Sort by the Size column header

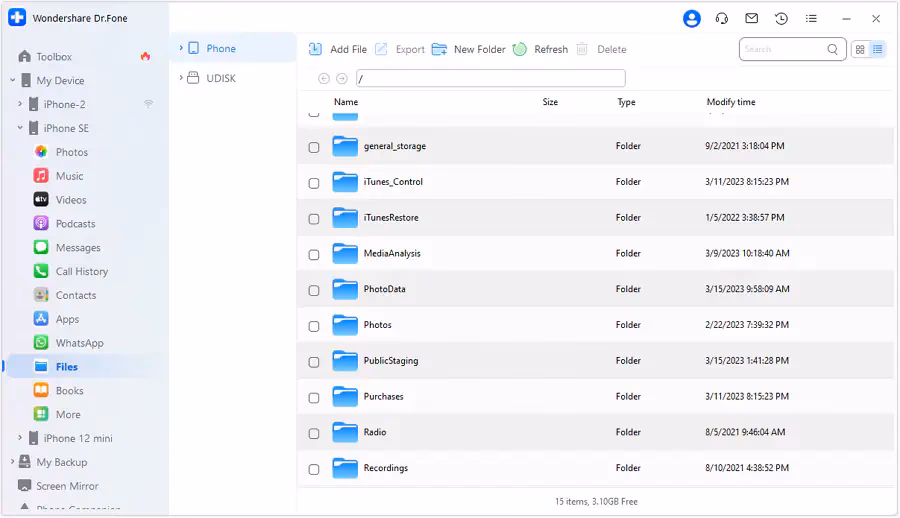[550, 102]
